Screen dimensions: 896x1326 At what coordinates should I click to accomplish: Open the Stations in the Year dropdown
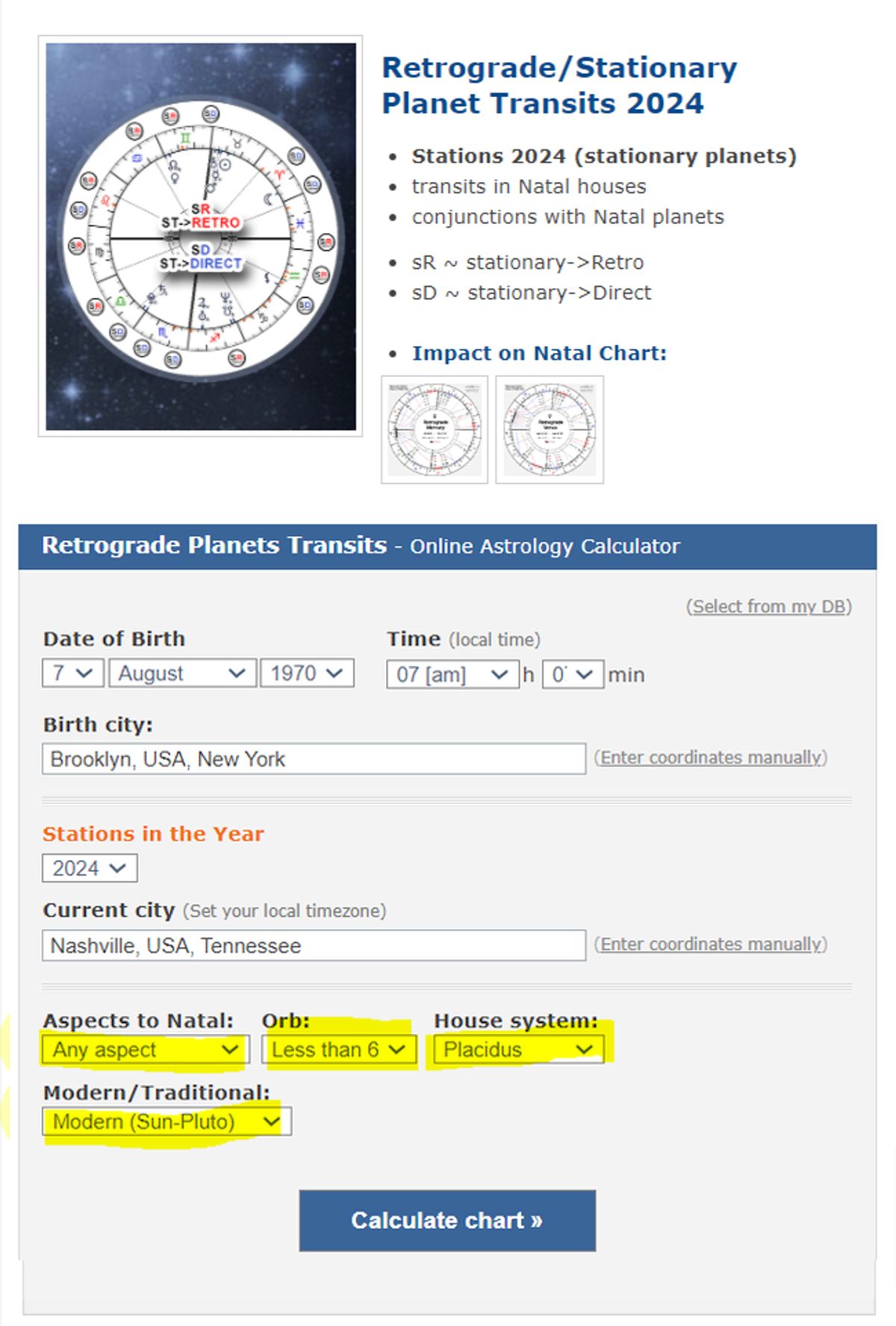pyautogui.click(x=89, y=868)
